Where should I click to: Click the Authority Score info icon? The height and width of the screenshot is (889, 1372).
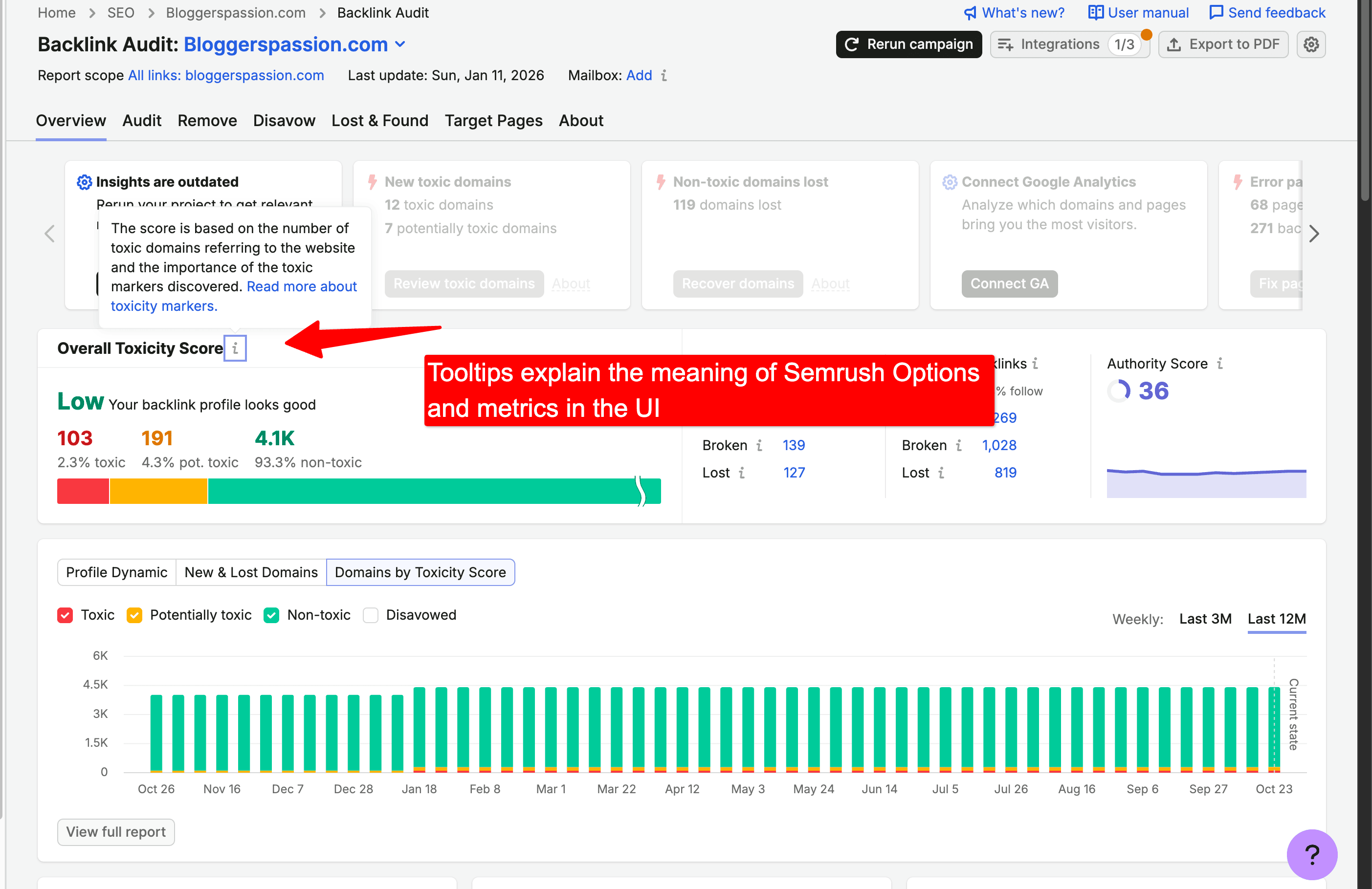pyautogui.click(x=1220, y=364)
